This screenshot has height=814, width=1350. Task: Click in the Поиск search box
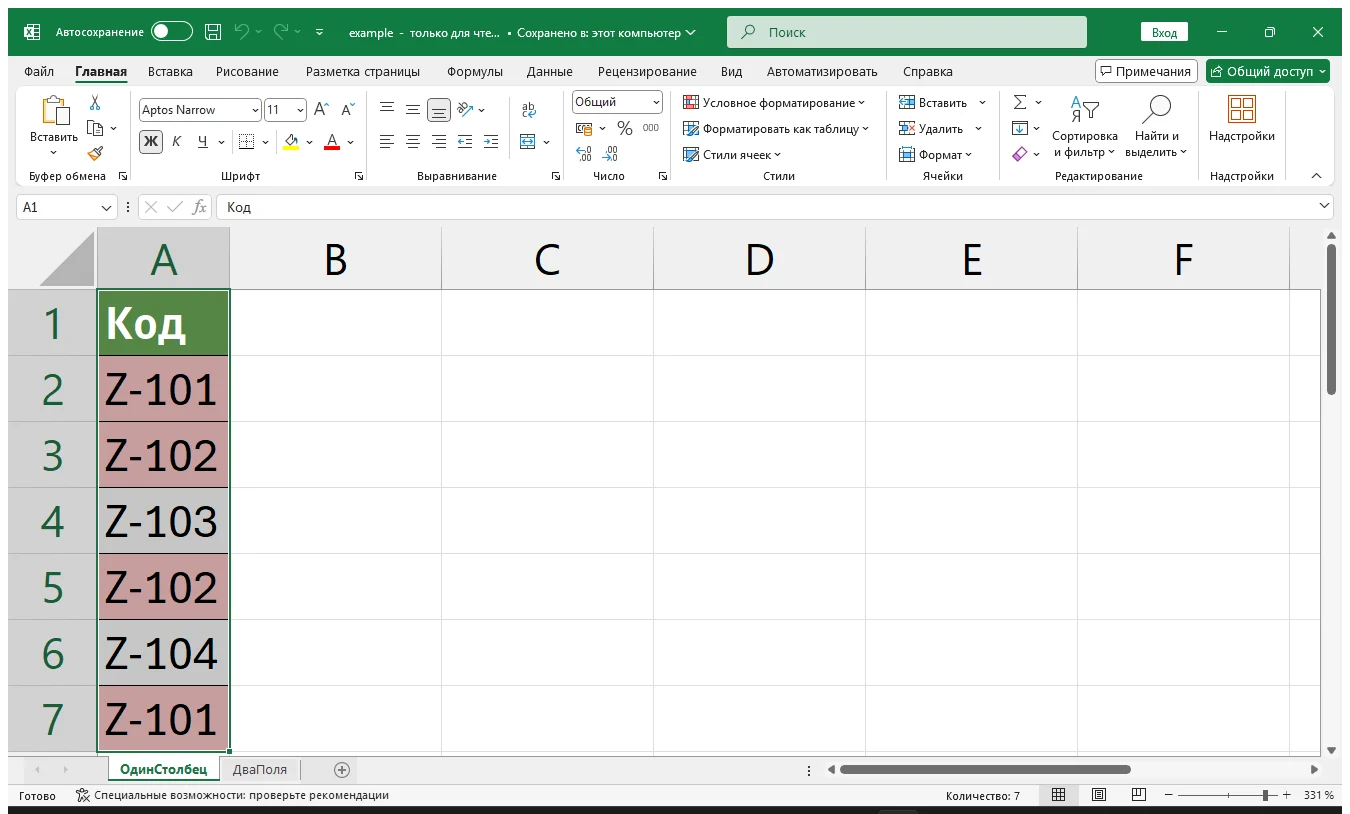(907, 32)
